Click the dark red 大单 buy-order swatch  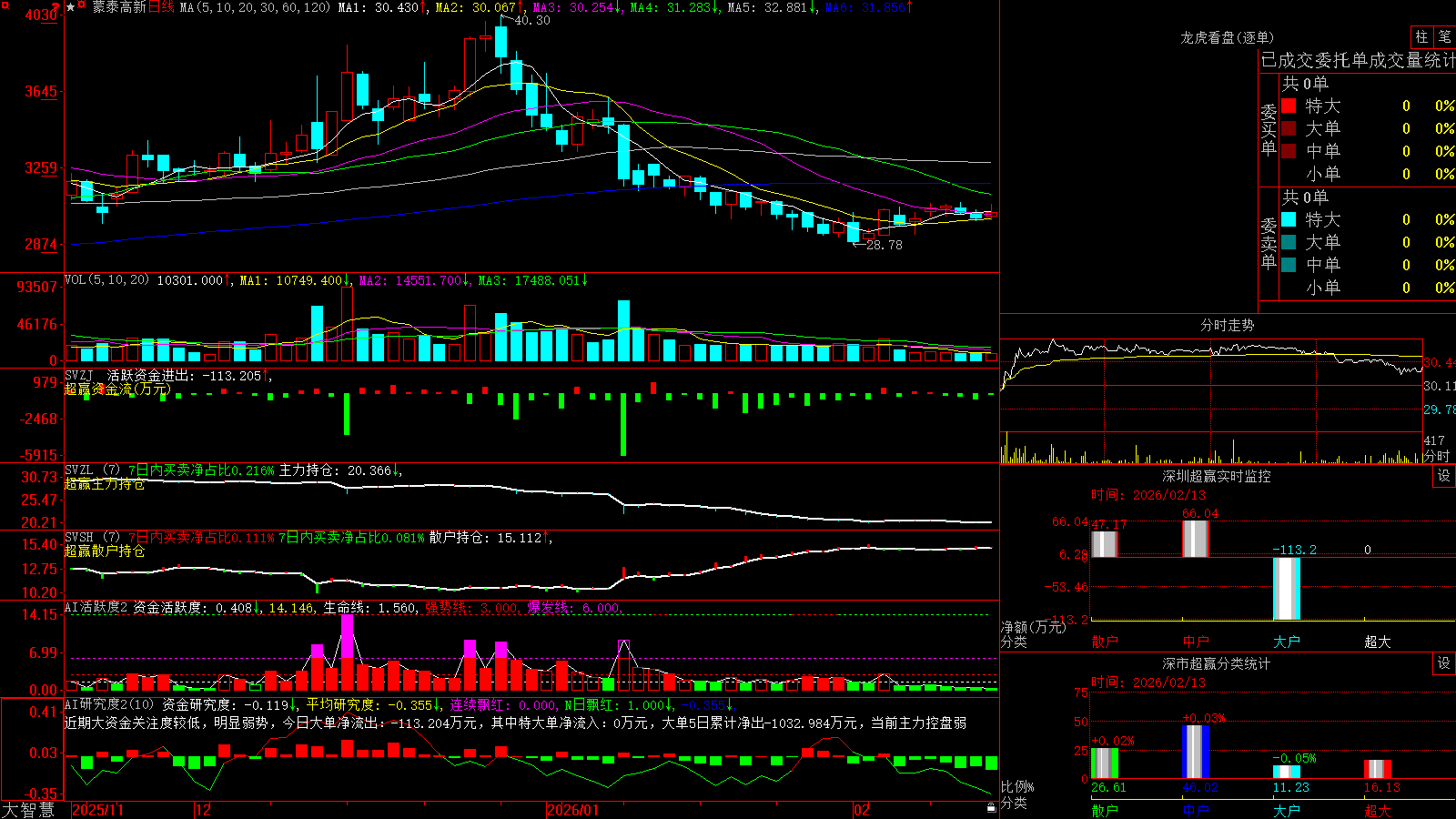1289,128
